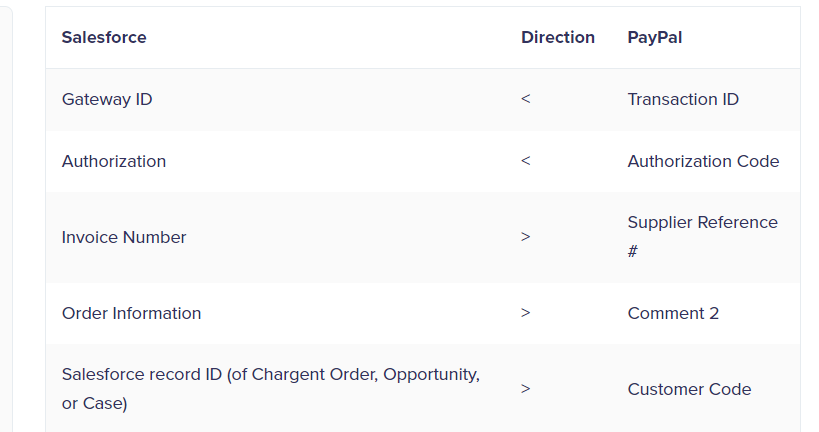Click the right arrow in Salesforce record ID row
This screenshot has width=819, height=432.
pos(525,389)
